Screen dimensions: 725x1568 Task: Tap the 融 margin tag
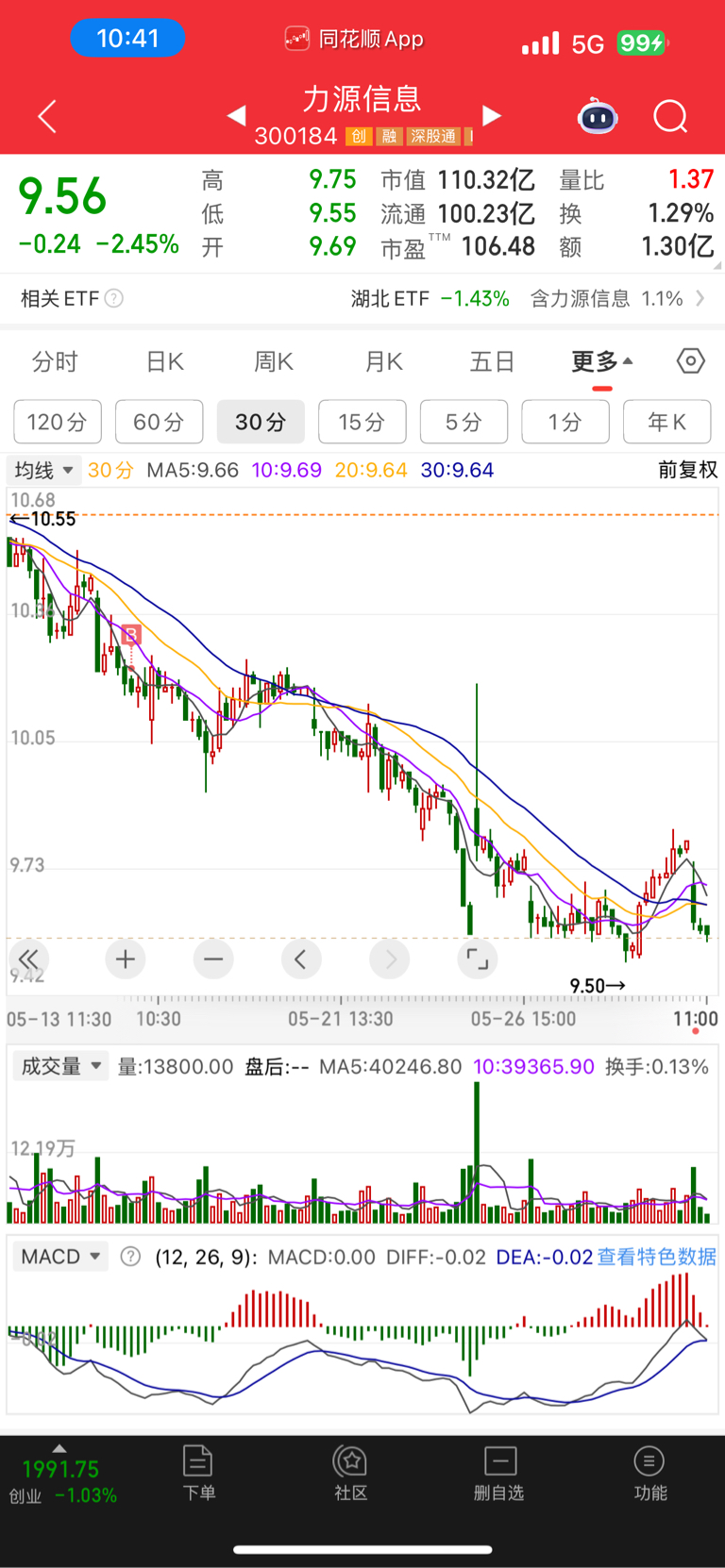pyautogui.click(x=389, y=137)
